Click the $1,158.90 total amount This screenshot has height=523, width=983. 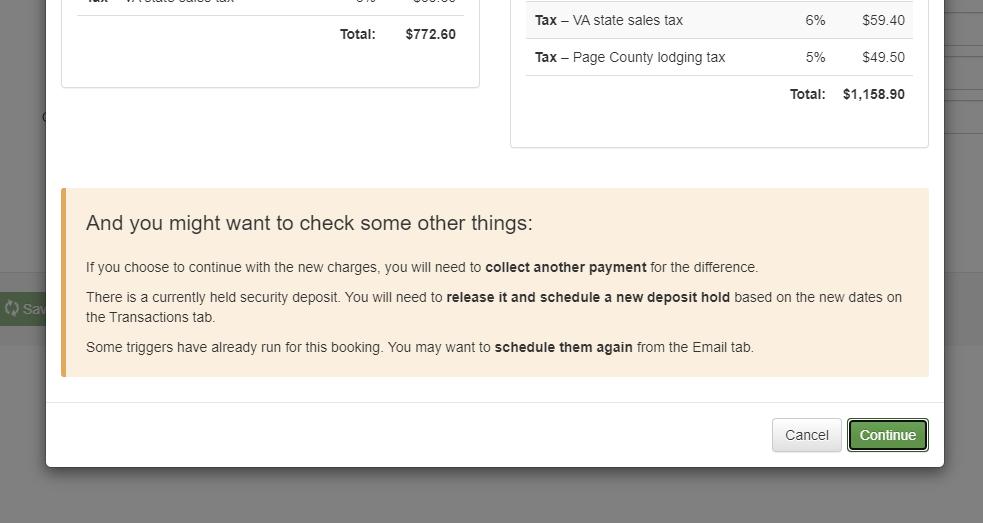pos(873,94)
